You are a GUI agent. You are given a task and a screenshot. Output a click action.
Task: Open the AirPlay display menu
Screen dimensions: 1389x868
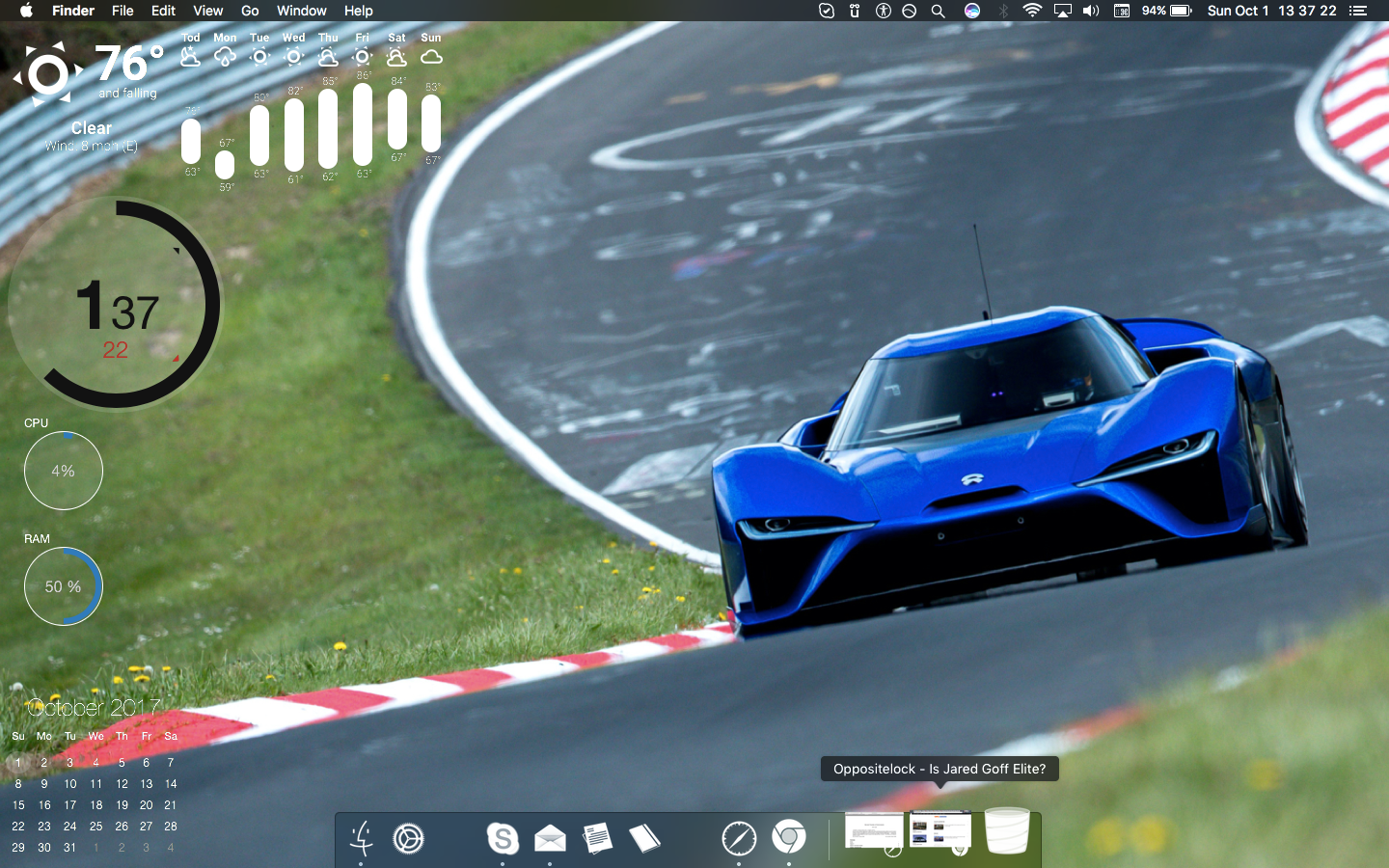pyautogui.click(x=1062, y=11)
